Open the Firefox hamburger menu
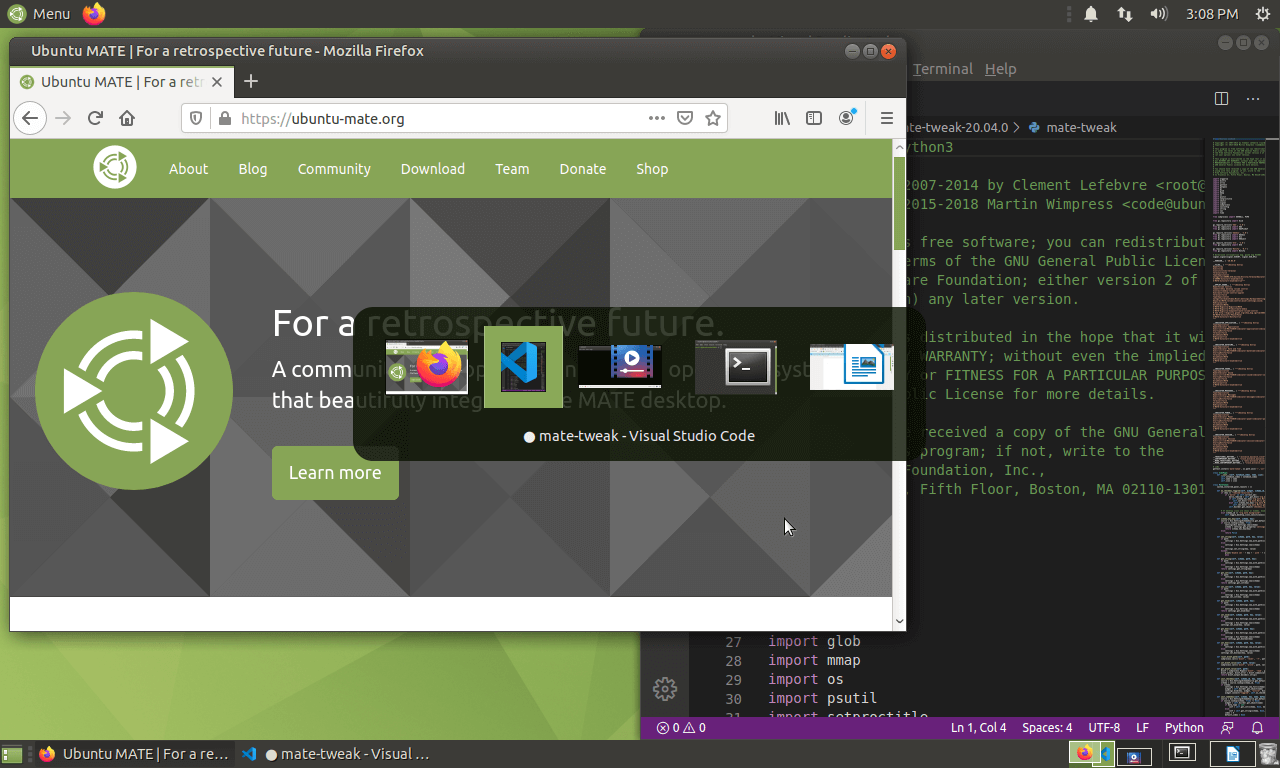Screen dimensions: 1280x768 [x=886, y=118]
